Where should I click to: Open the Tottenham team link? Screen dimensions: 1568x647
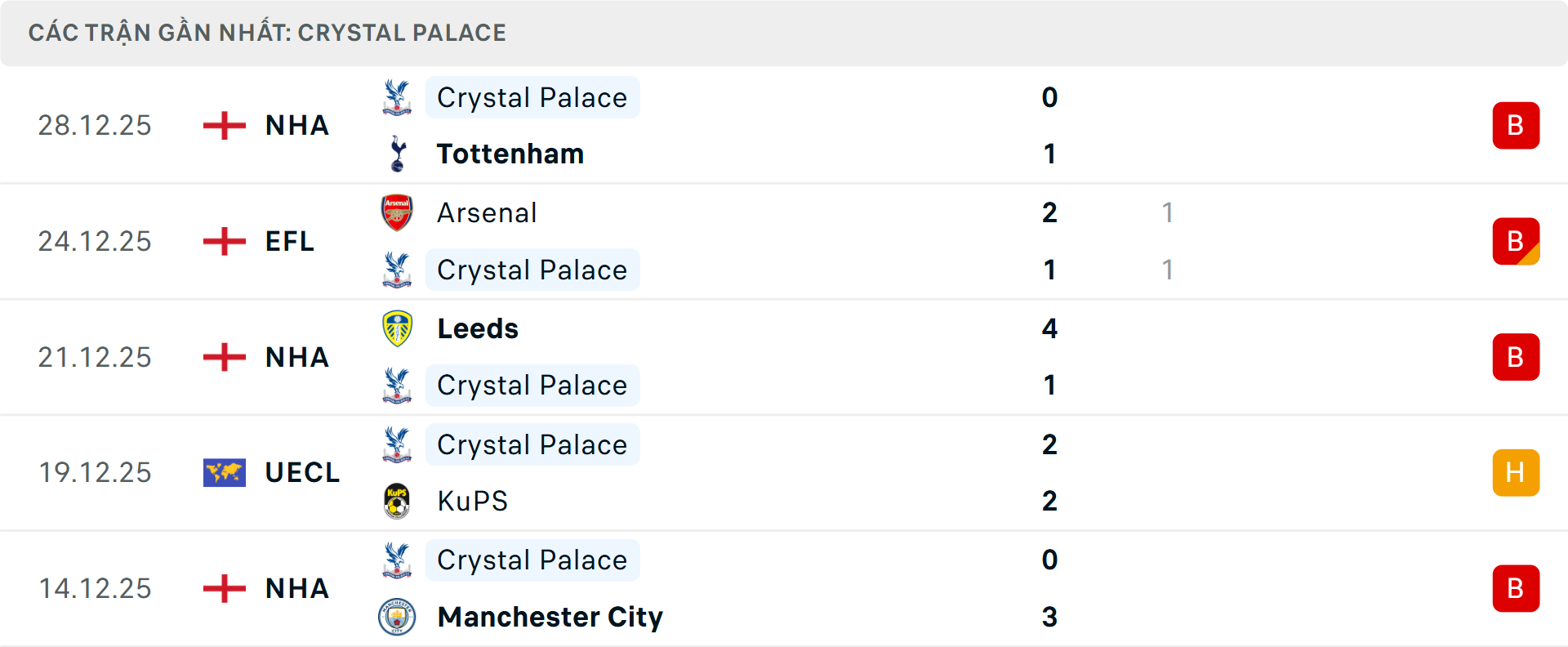point(510,154)
